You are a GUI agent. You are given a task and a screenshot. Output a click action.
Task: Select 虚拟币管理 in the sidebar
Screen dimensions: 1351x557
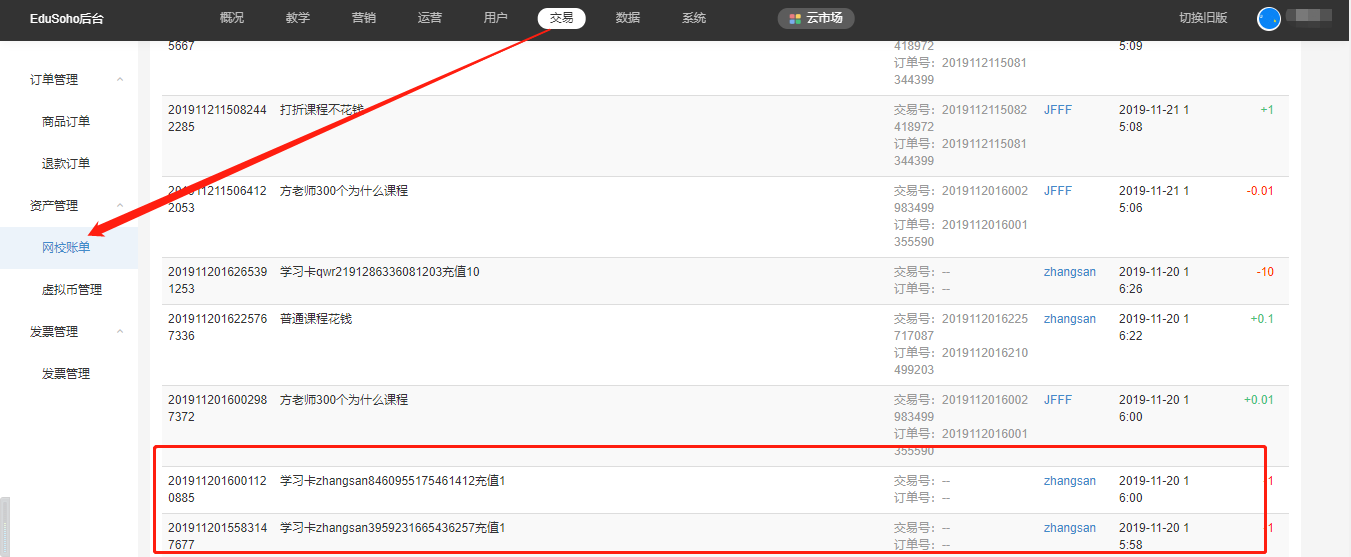[x=72, y=290]
